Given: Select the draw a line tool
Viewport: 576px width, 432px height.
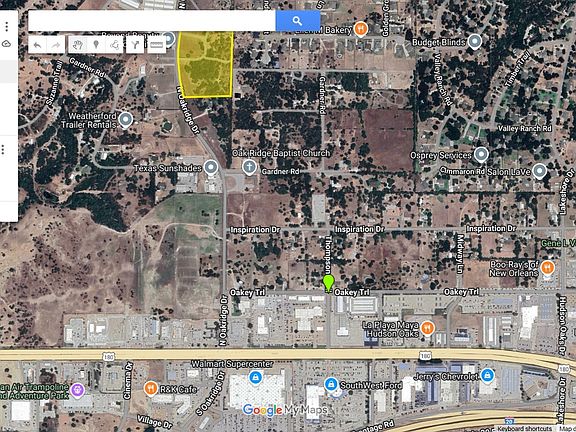Looking at the screenshot, I should (115, 45).
